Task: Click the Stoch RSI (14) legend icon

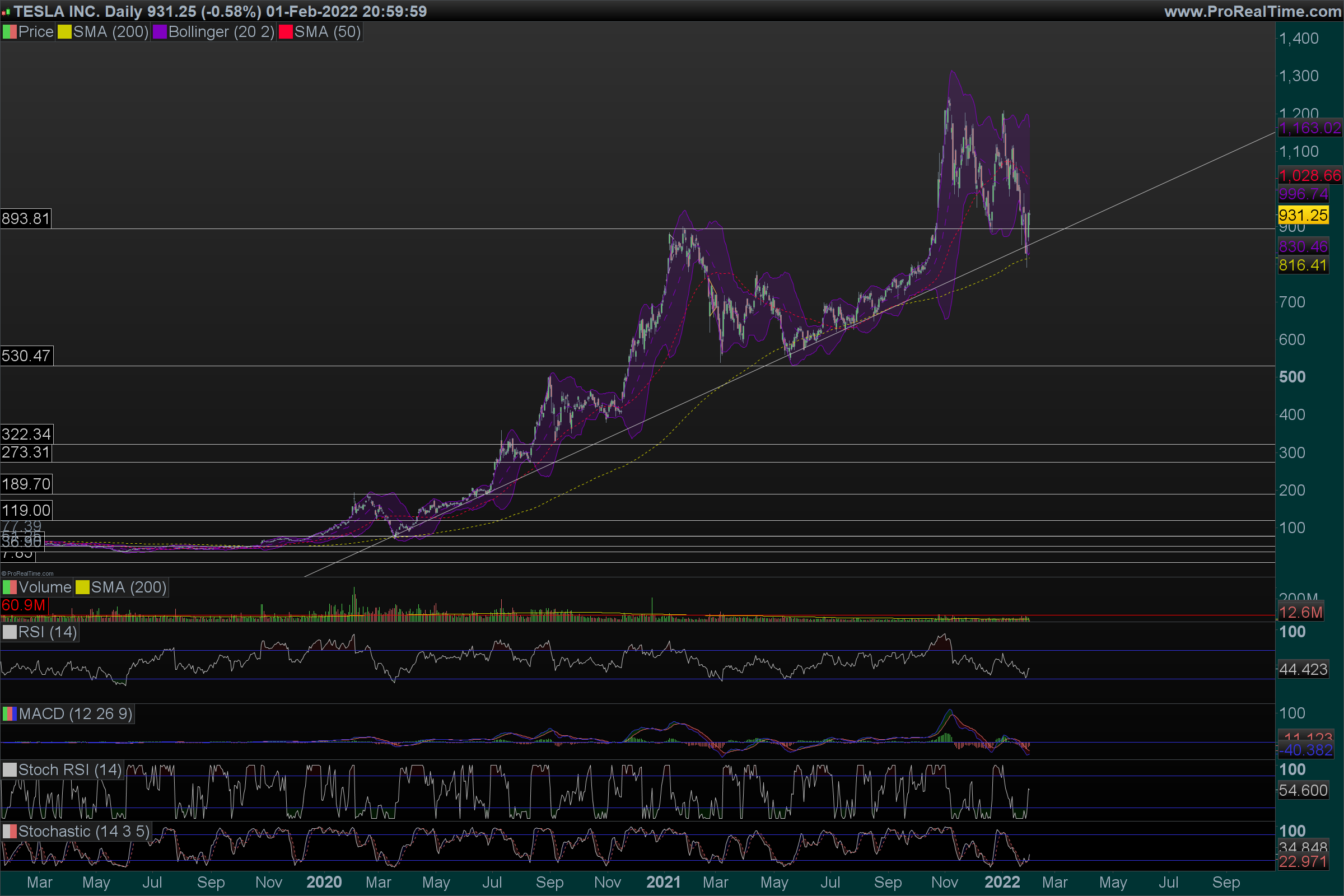Action: pos(9,769)
